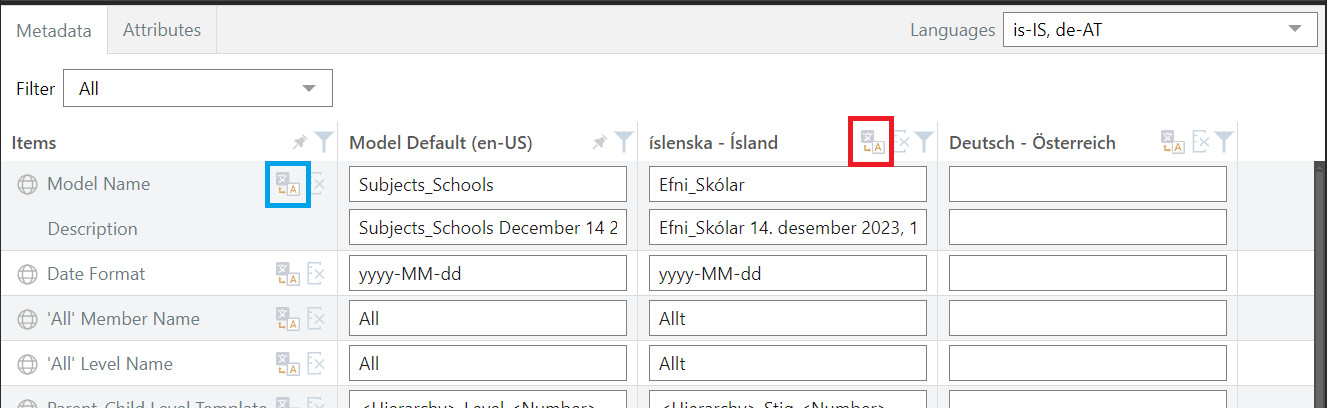Click German field for Model Name
1327x408 pixels.
(x=1087, y=184)
